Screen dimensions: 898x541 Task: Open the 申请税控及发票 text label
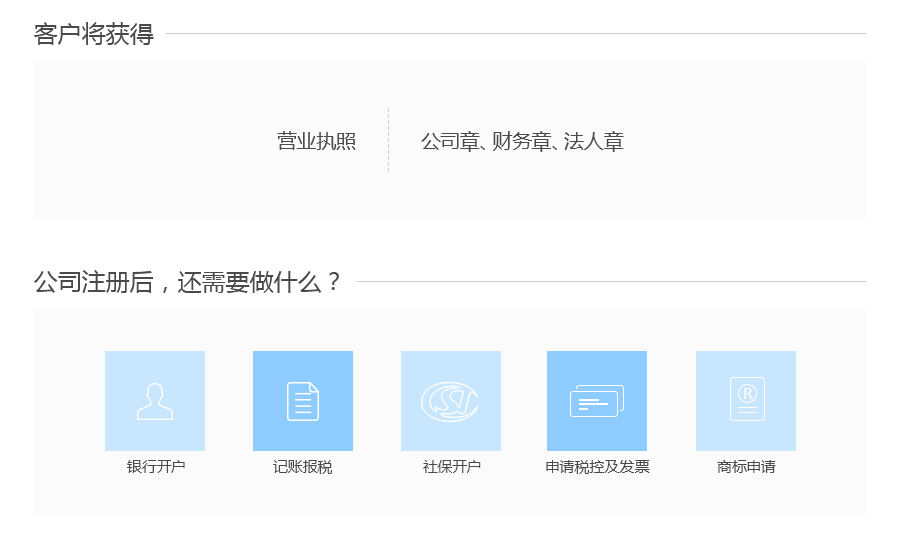(597, 467)
